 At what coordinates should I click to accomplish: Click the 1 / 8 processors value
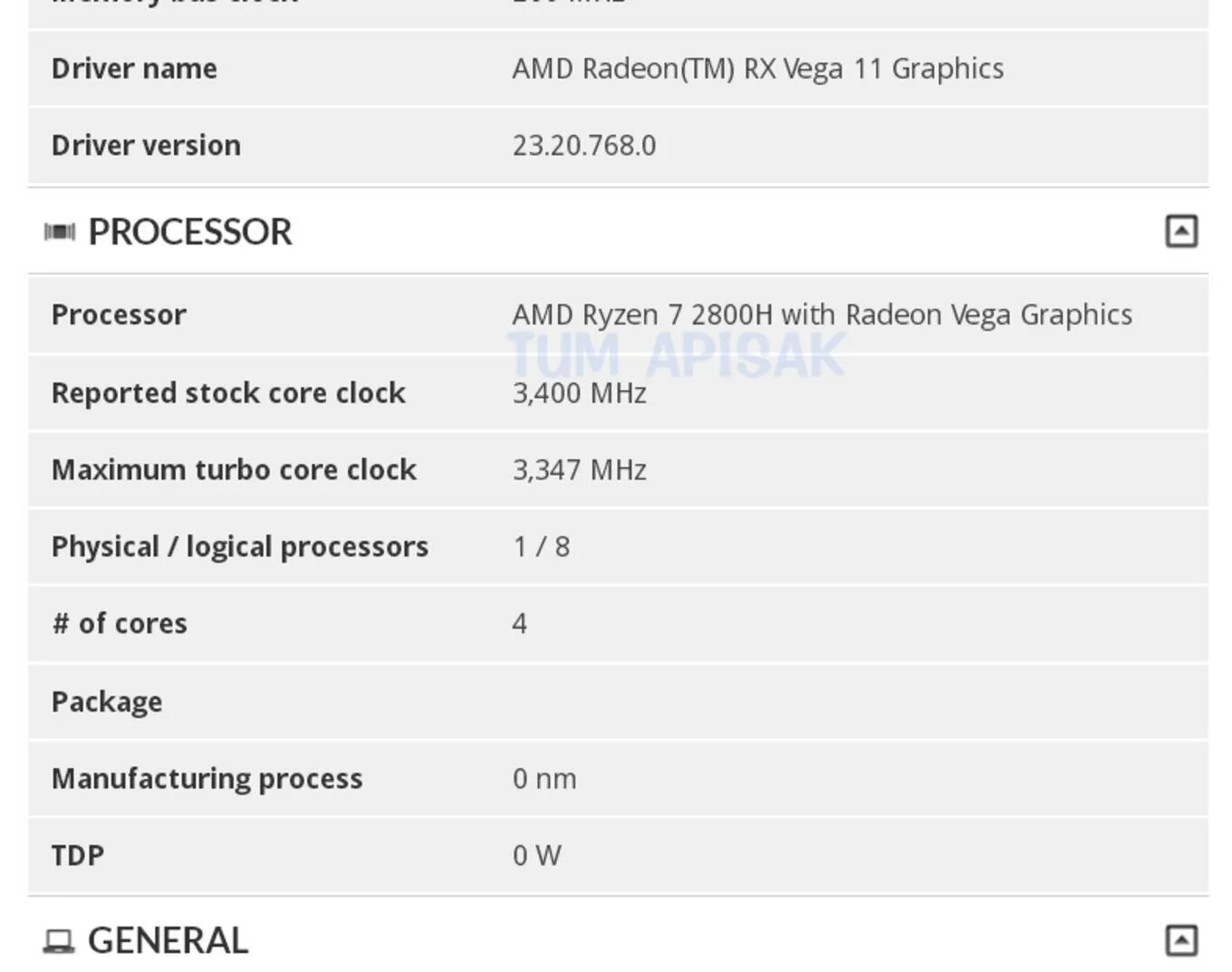[x=541, y=547]
